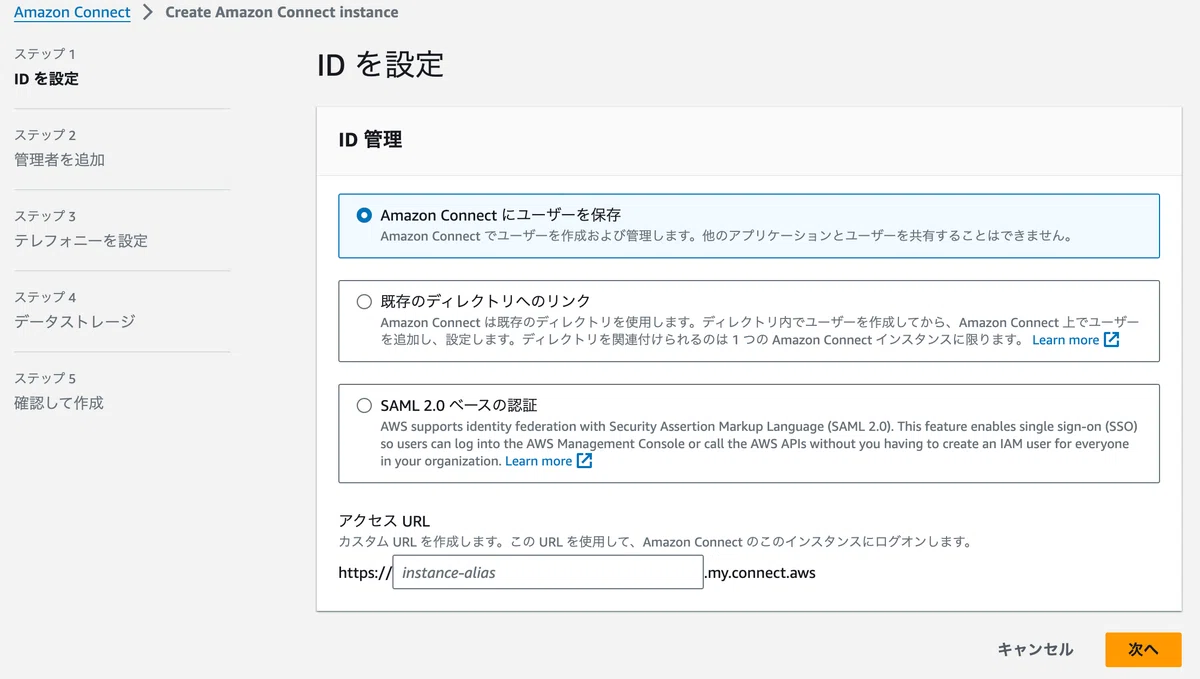Select step 2 '管理者を追加' in sidebar
1200x679 pixels.
[59, 160]
